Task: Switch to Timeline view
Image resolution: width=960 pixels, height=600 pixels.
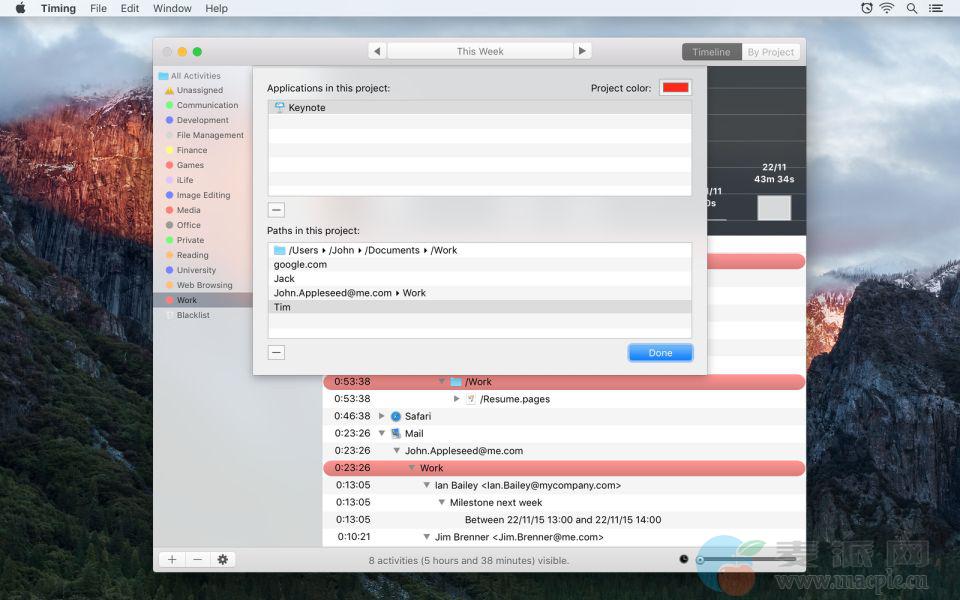Action: 711,52
